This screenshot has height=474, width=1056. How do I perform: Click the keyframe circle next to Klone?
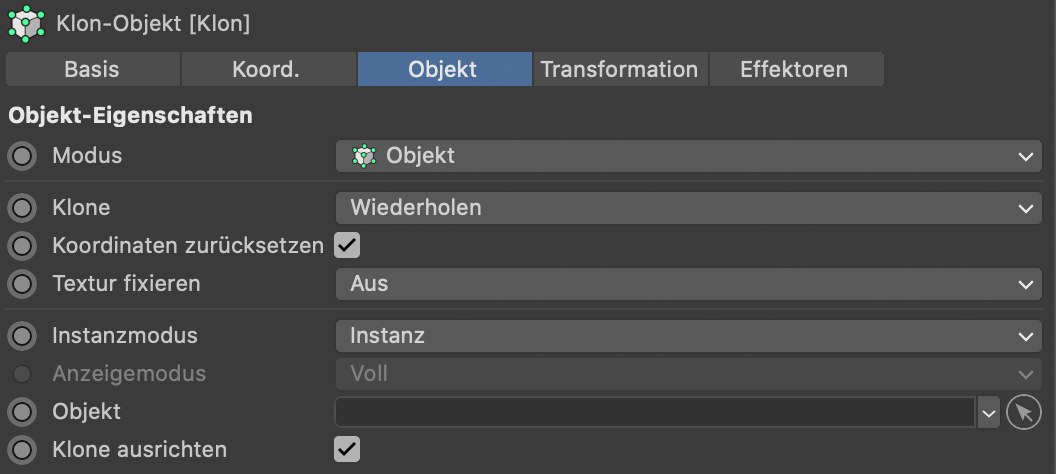(x=21, y=208)
